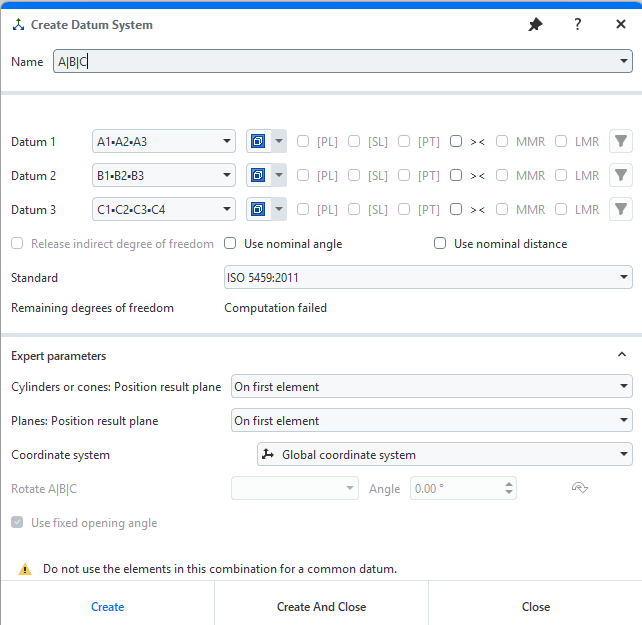The image size is (642, 625).
Task: Toggle the Datum 1 >< checkbox
Action: 456,142
